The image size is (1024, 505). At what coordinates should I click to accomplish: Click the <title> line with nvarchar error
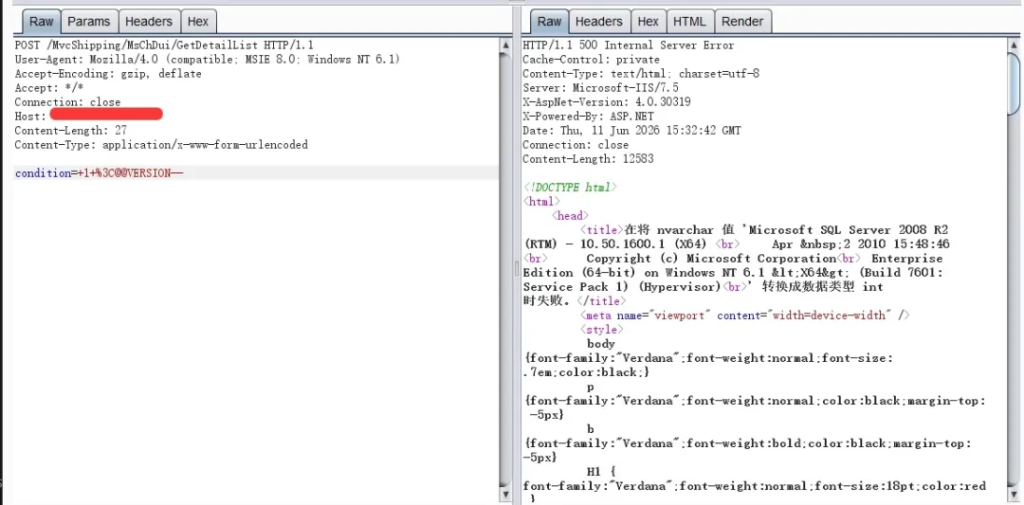[x=765, y=230]
